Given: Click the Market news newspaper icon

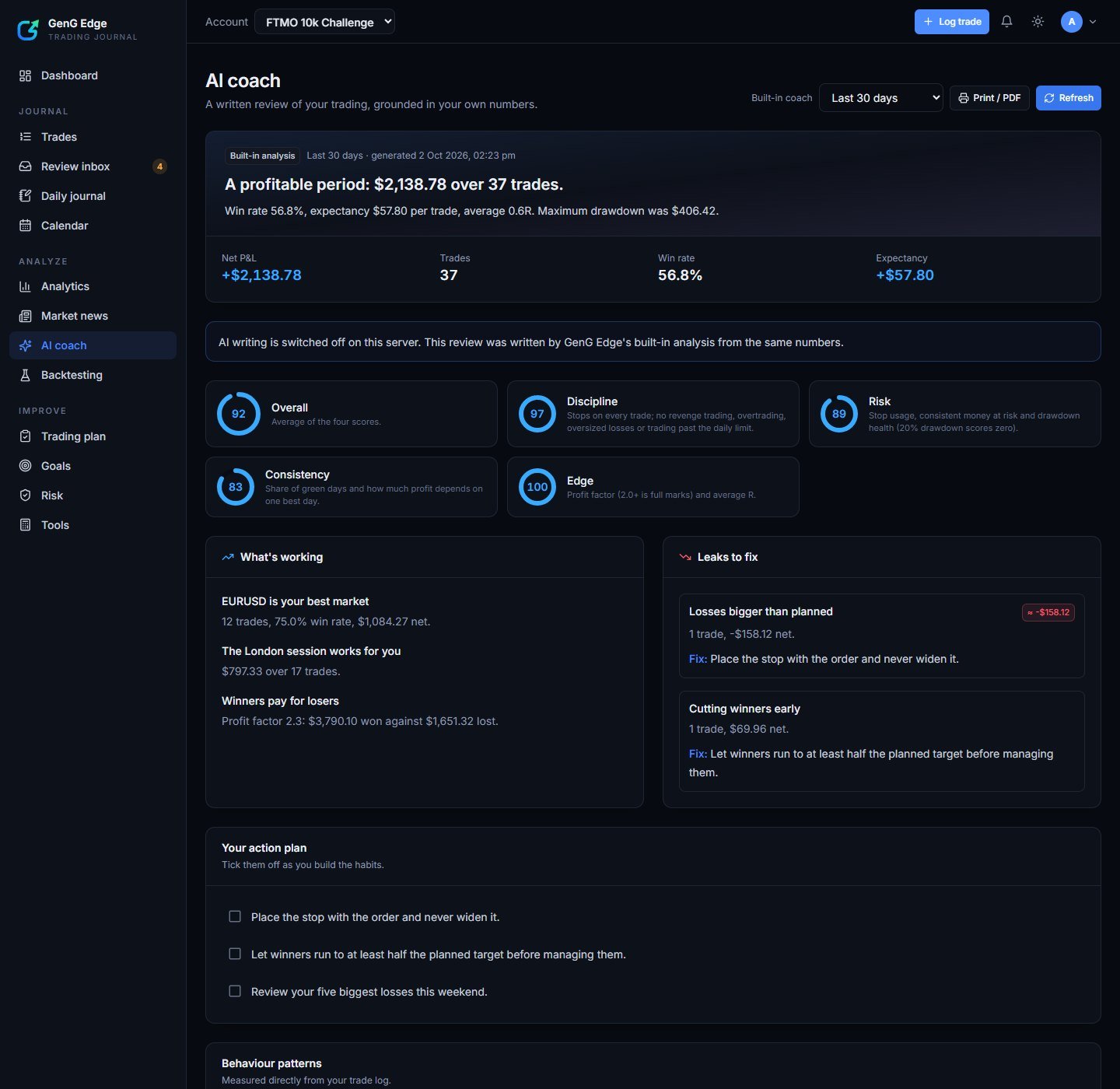Looking at the screenshot, I should click(25, 316).
